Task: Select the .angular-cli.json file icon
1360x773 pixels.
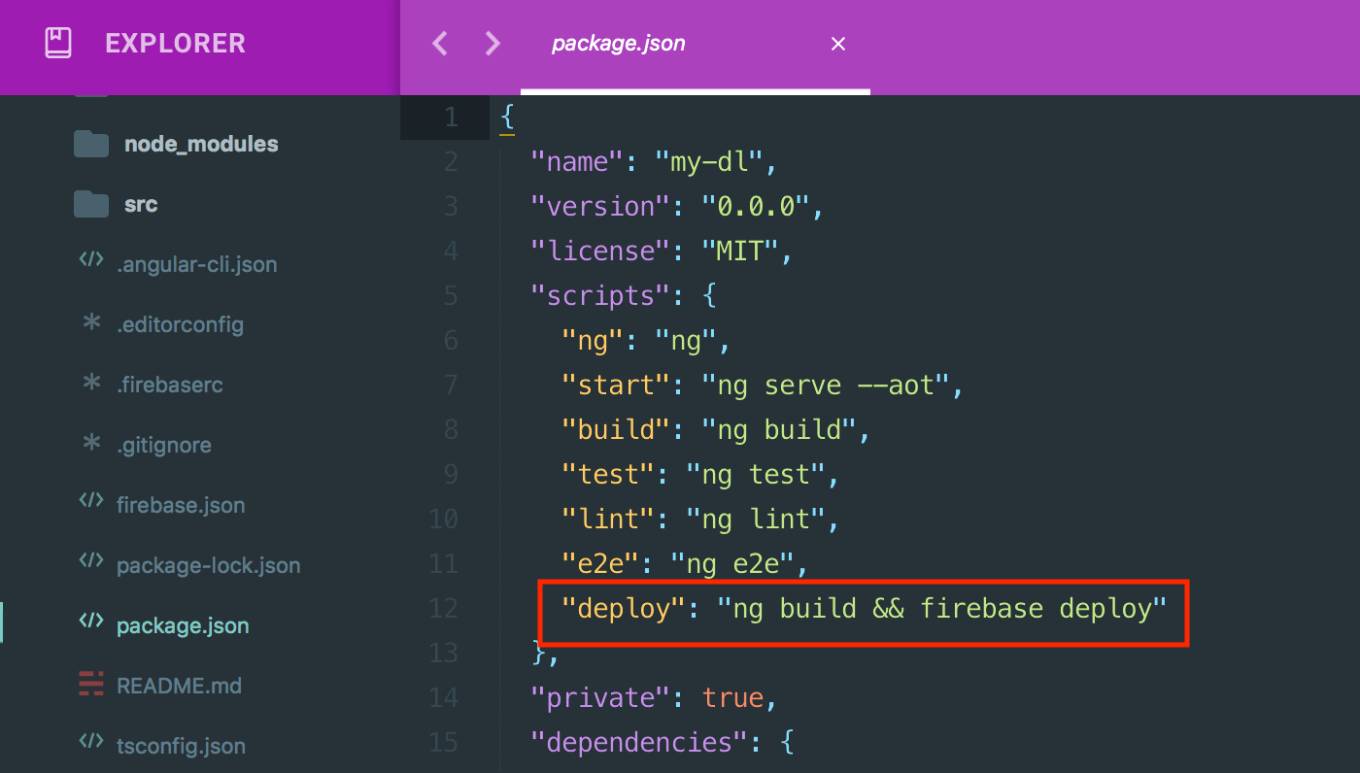Action: tap(90, 264)
